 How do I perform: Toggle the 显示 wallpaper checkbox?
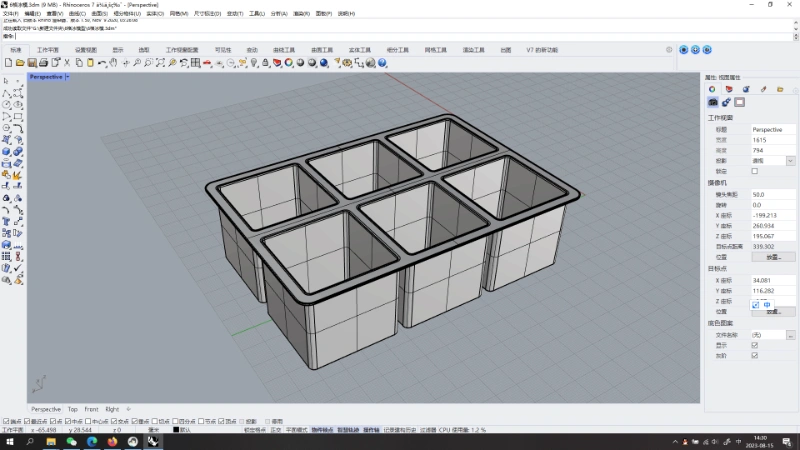pyautogui.click(x=755, y=344)
